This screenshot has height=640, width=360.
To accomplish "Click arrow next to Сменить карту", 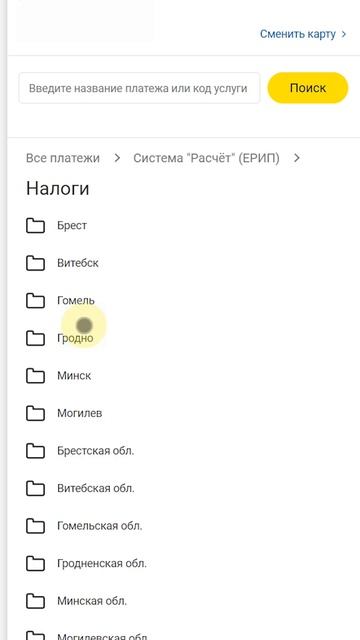I will [344, 34].
